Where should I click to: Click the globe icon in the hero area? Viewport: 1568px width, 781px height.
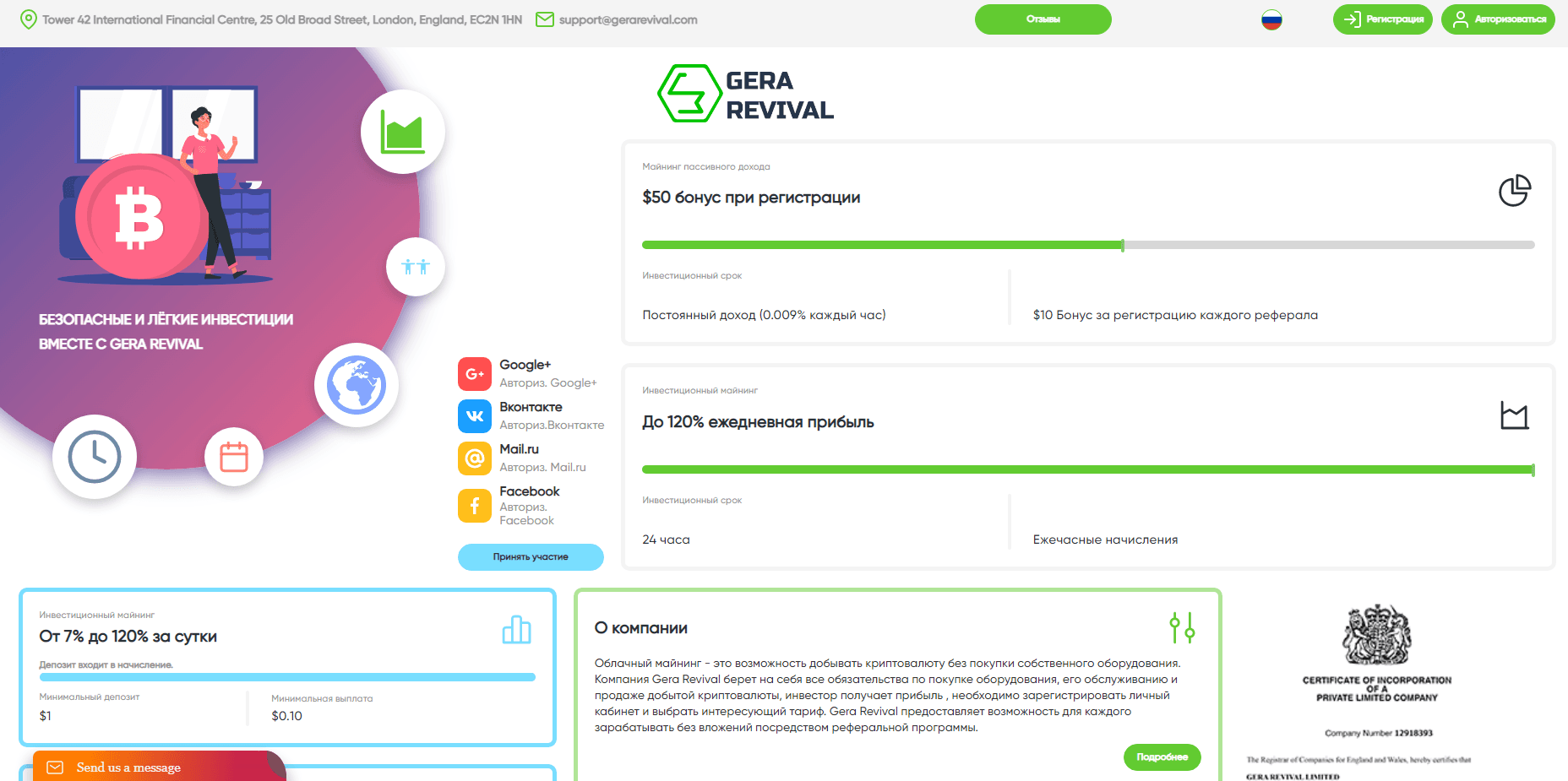click(357, 384)
